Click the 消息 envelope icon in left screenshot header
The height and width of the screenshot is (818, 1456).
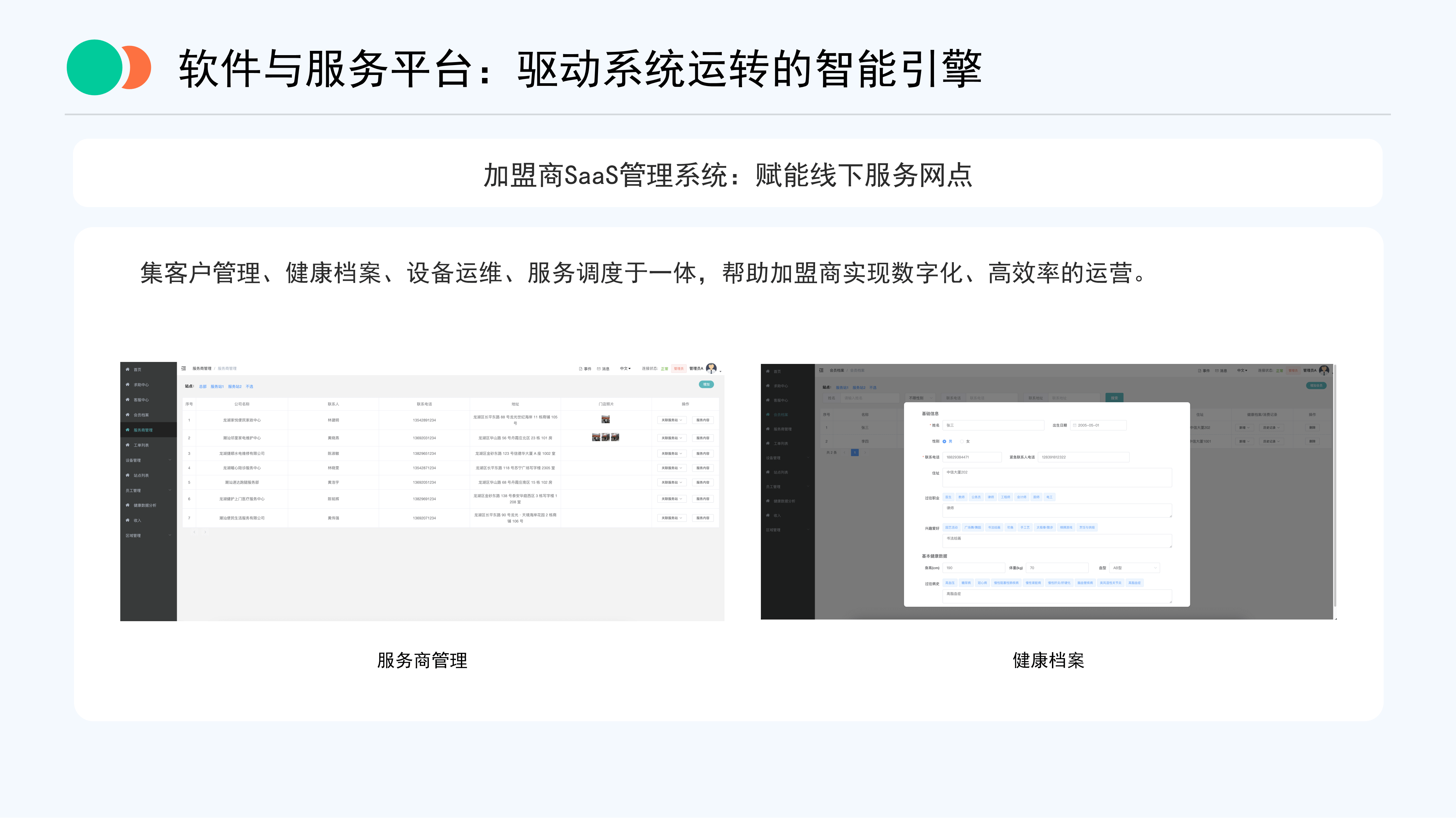pos(599,369)
